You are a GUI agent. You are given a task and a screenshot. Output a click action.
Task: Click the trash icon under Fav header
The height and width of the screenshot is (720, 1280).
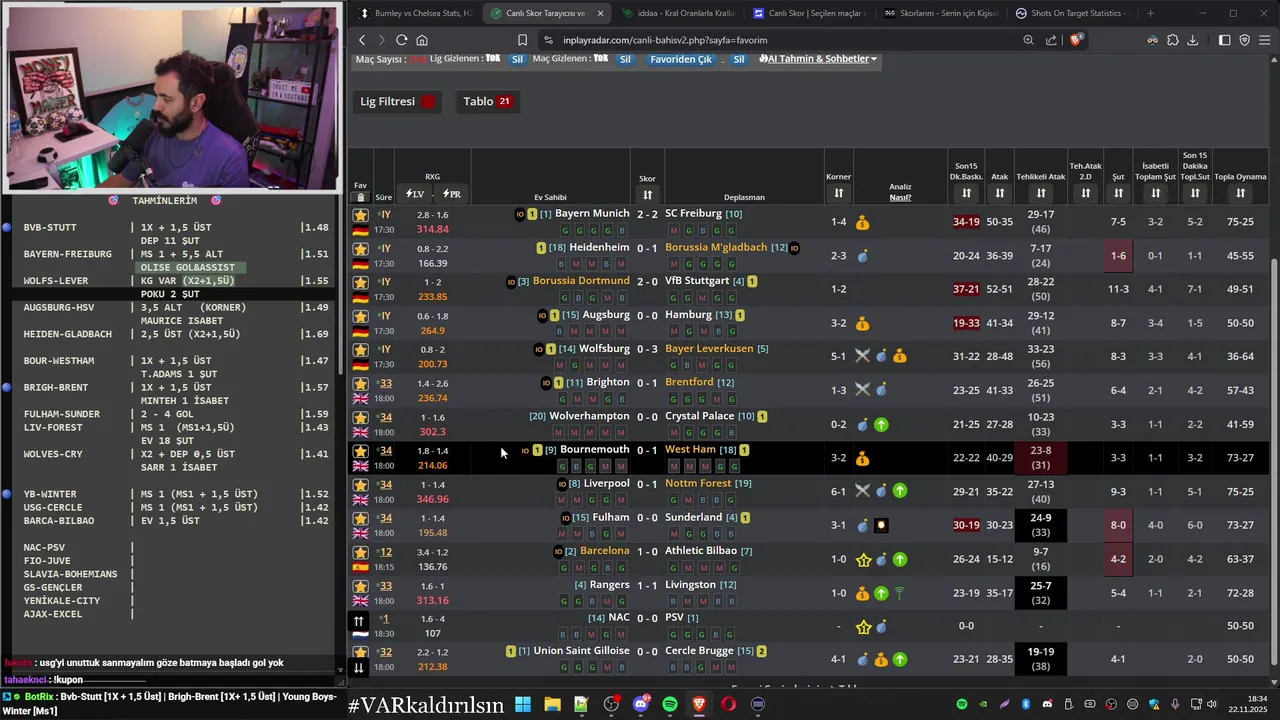(x=360, y=197)
